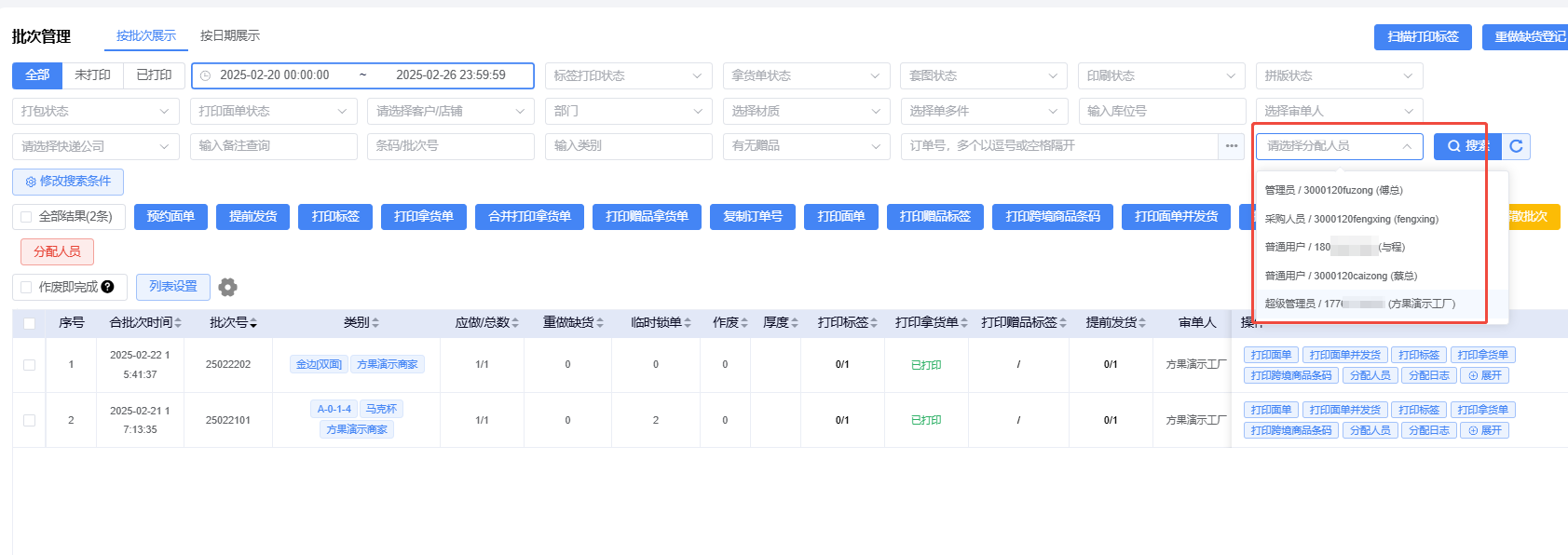Click the refresh icon beside search button
The width and height of the screenshot is (1568, 555).
pos(1516,146)
